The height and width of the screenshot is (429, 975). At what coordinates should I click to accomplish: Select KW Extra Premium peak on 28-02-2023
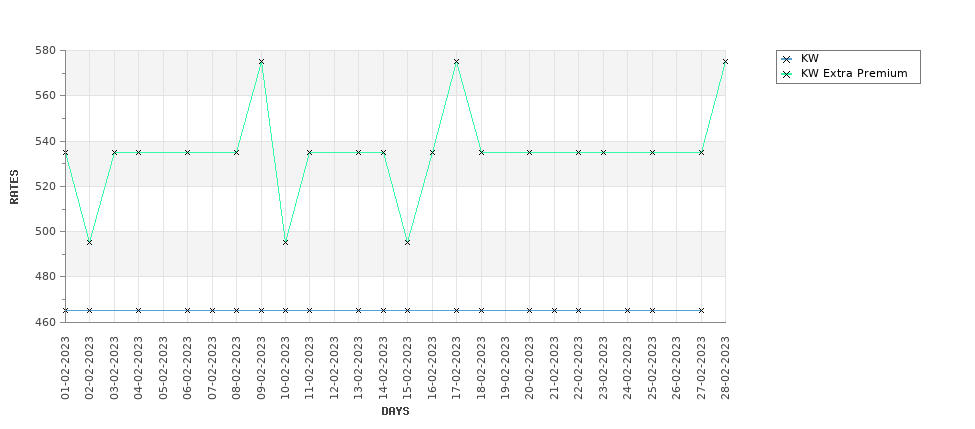click(x=725, y=62)
